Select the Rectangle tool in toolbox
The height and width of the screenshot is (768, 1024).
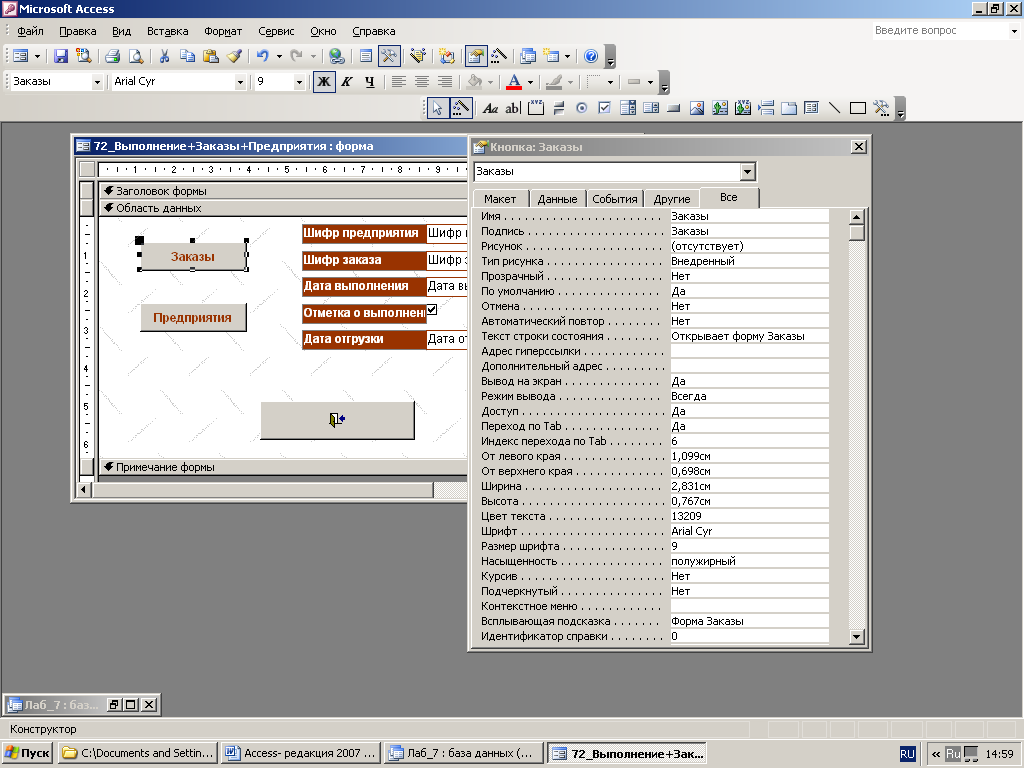click(857, 108)
